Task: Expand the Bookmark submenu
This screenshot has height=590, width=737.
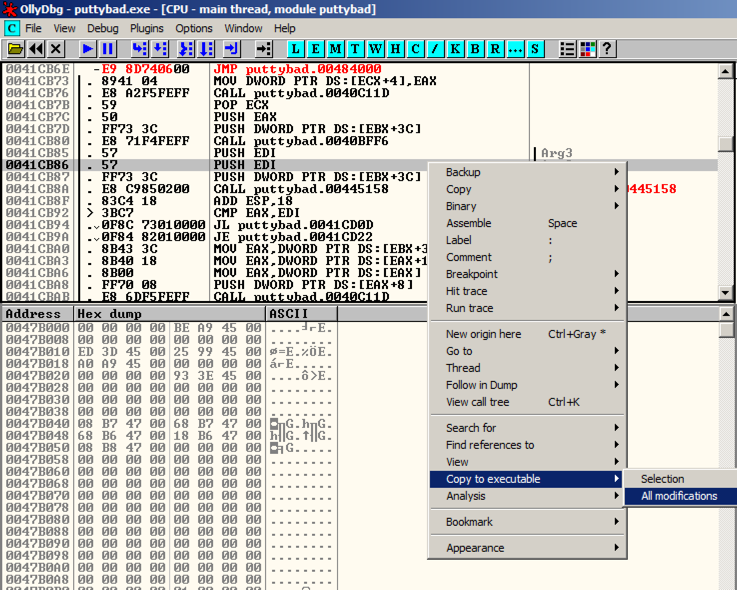Action: point(528,522)
